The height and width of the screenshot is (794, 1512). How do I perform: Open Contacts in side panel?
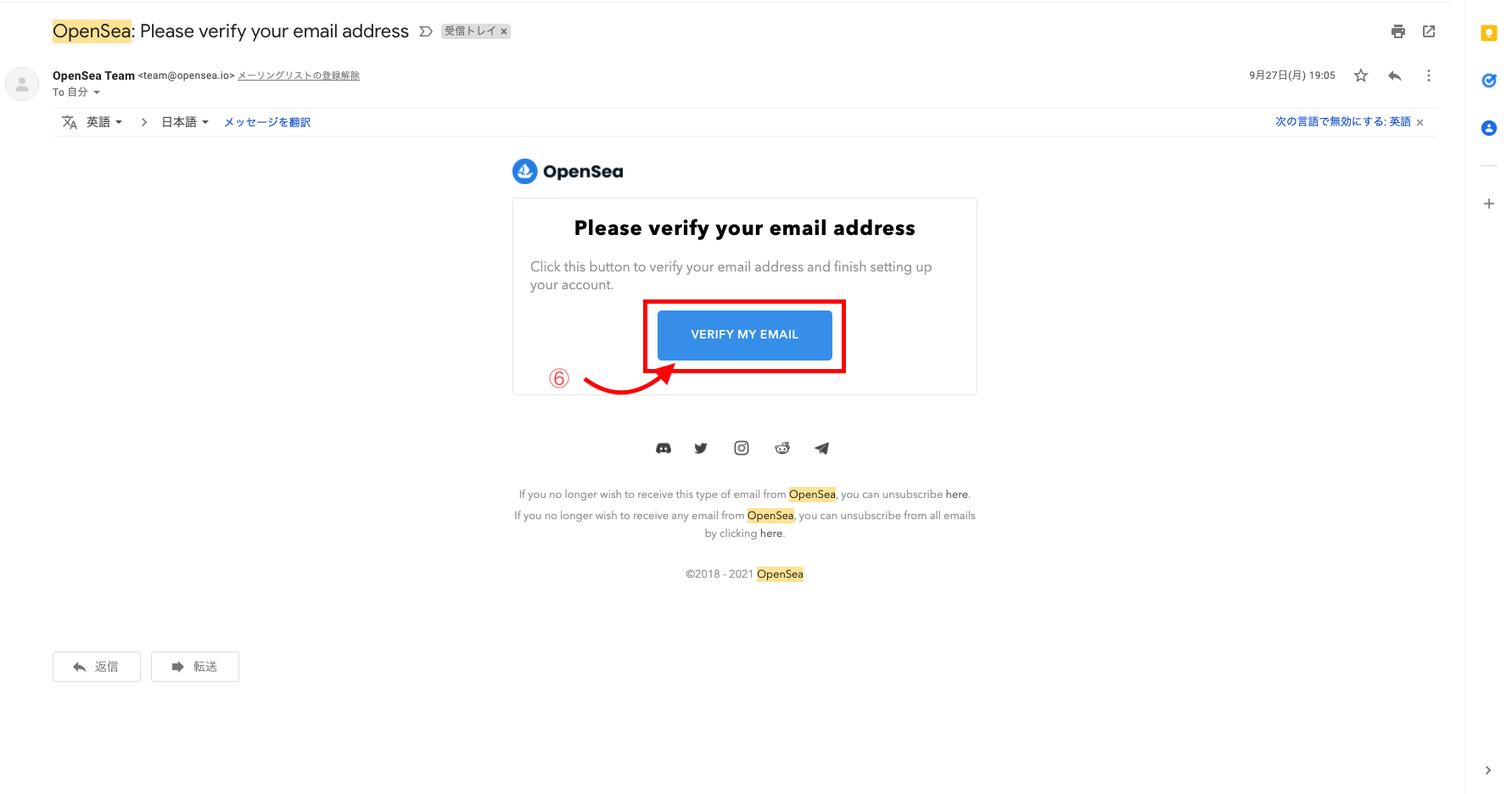1489,128
